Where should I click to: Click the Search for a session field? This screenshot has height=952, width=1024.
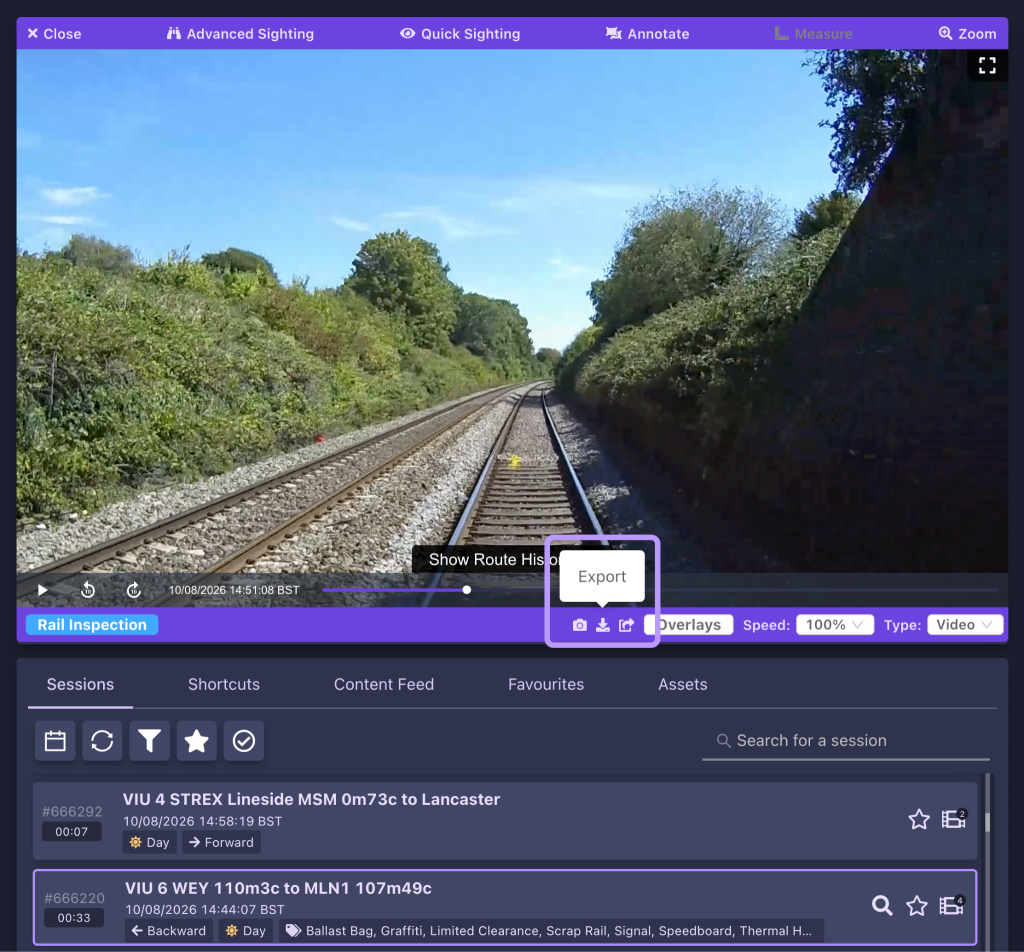[x=846, y=741]
